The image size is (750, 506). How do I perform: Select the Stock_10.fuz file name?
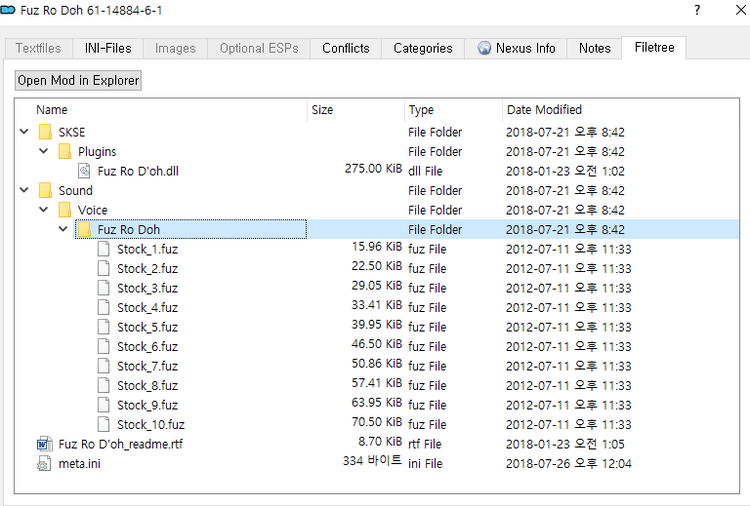click(151, 425)
